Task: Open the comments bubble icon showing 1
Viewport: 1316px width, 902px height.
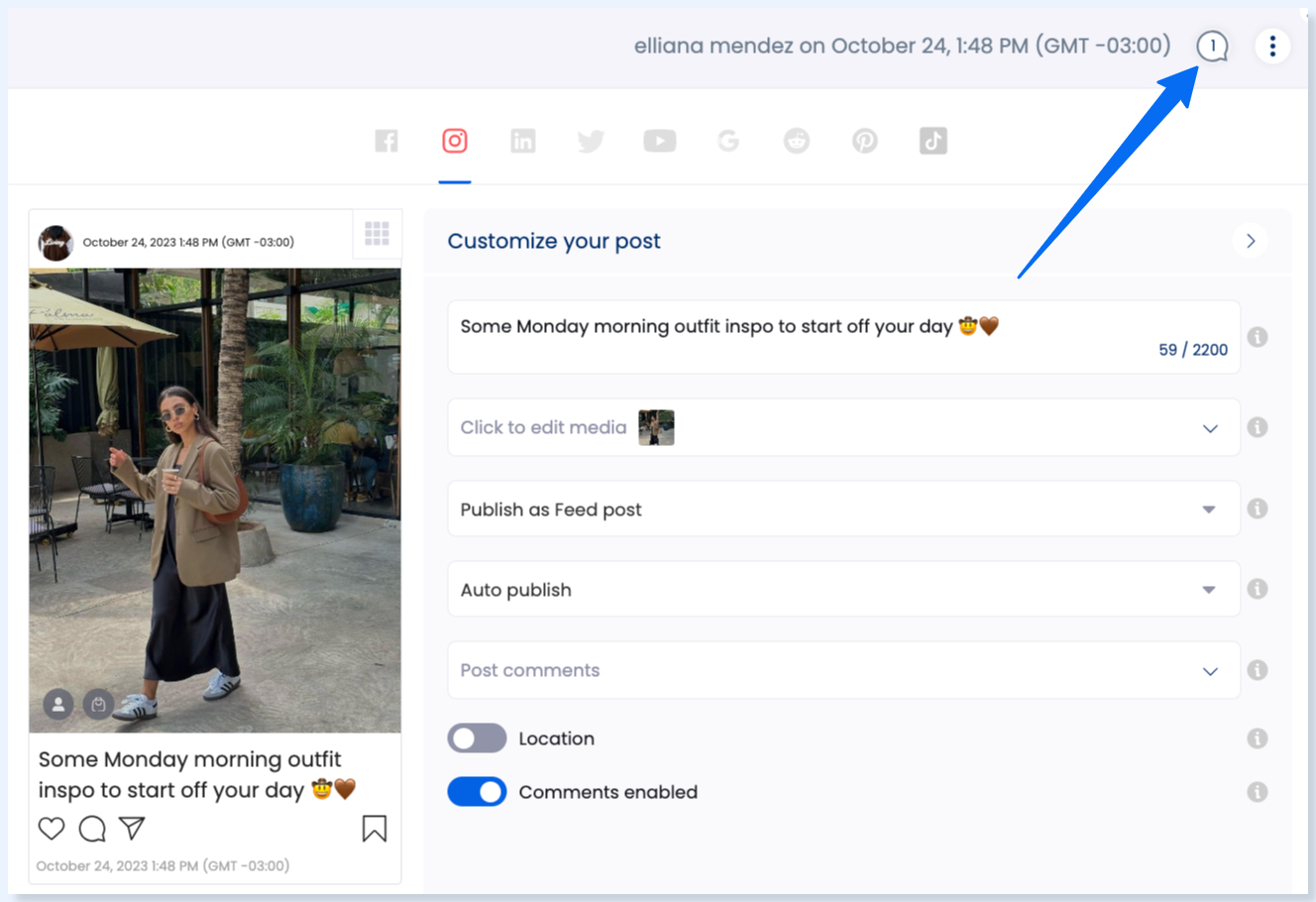Action: point(1212,46)
